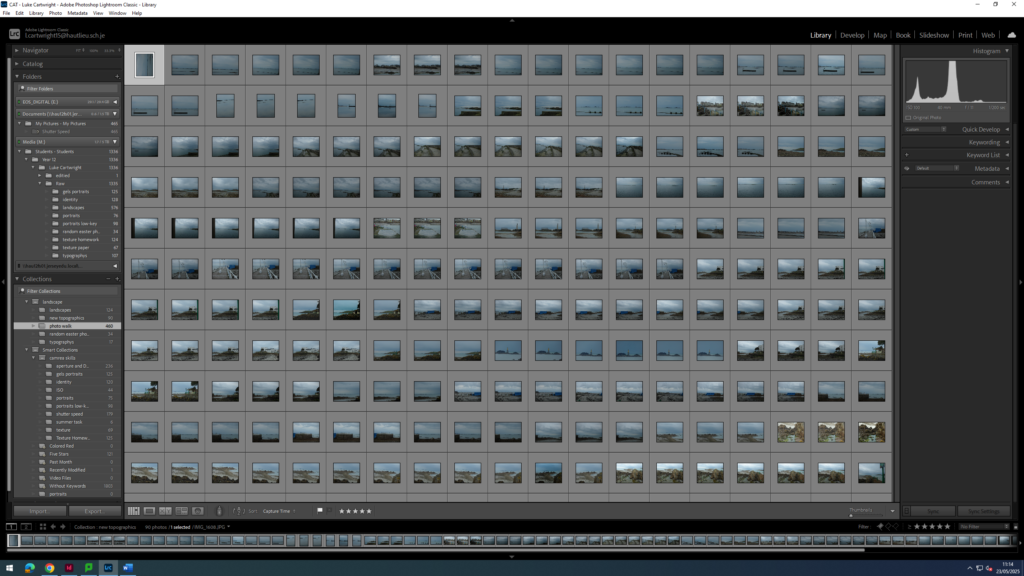1024x576 pixels.
Task: Expand the Catalog panel
Action: 17,64
